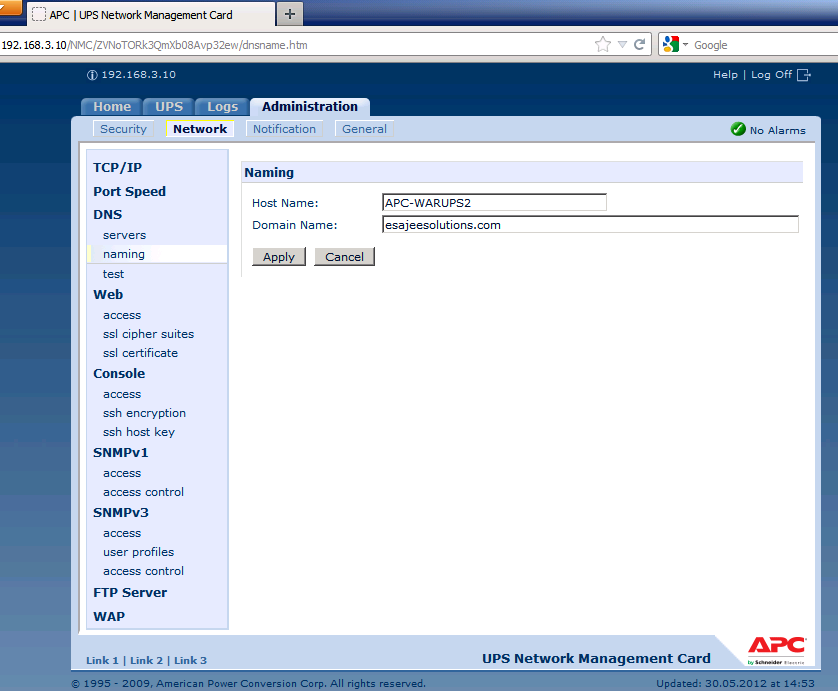Open the TCP/IP menu item
Screen dimensions: 838x691
[118, 167]
